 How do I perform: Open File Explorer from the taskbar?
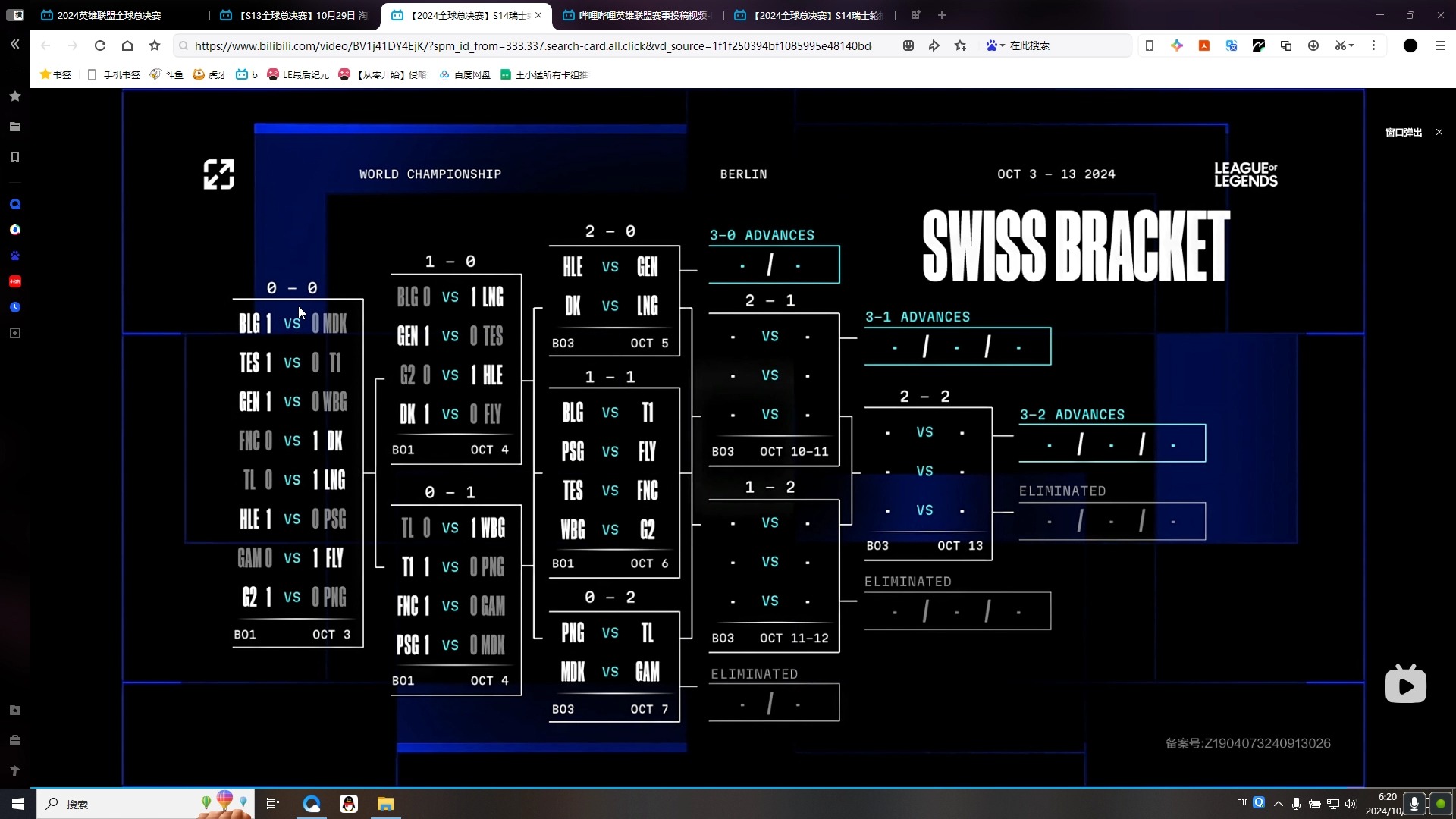point(386,804)
